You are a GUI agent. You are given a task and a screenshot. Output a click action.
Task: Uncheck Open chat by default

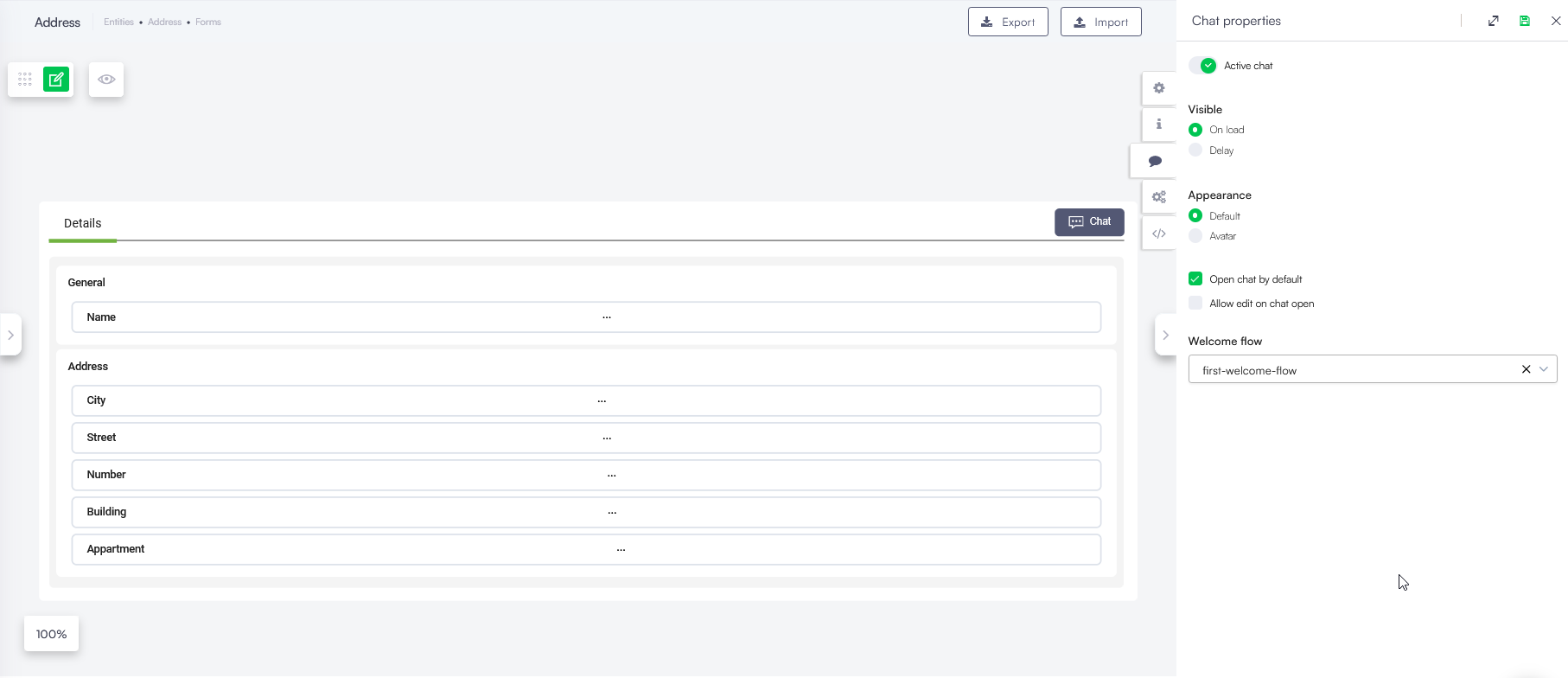point(1195,278)
